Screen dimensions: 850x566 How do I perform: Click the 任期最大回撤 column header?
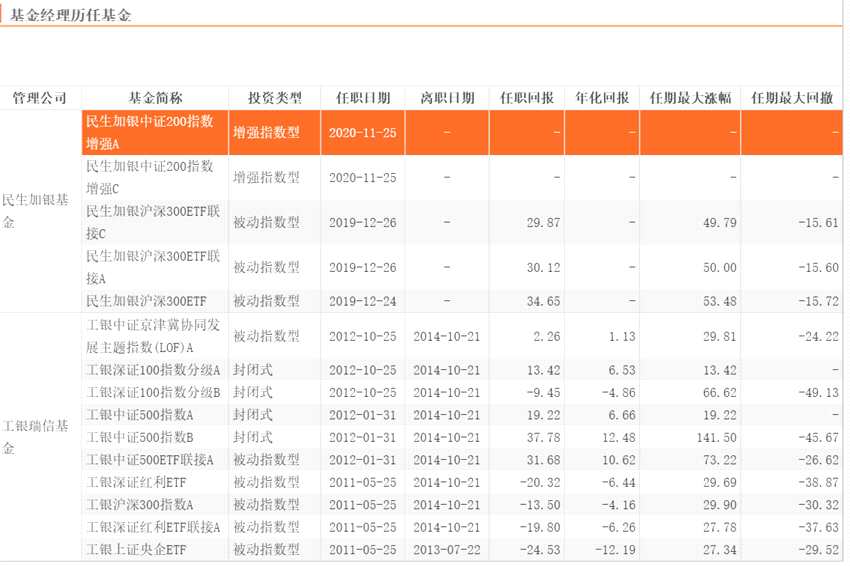(x=791, y=98)
